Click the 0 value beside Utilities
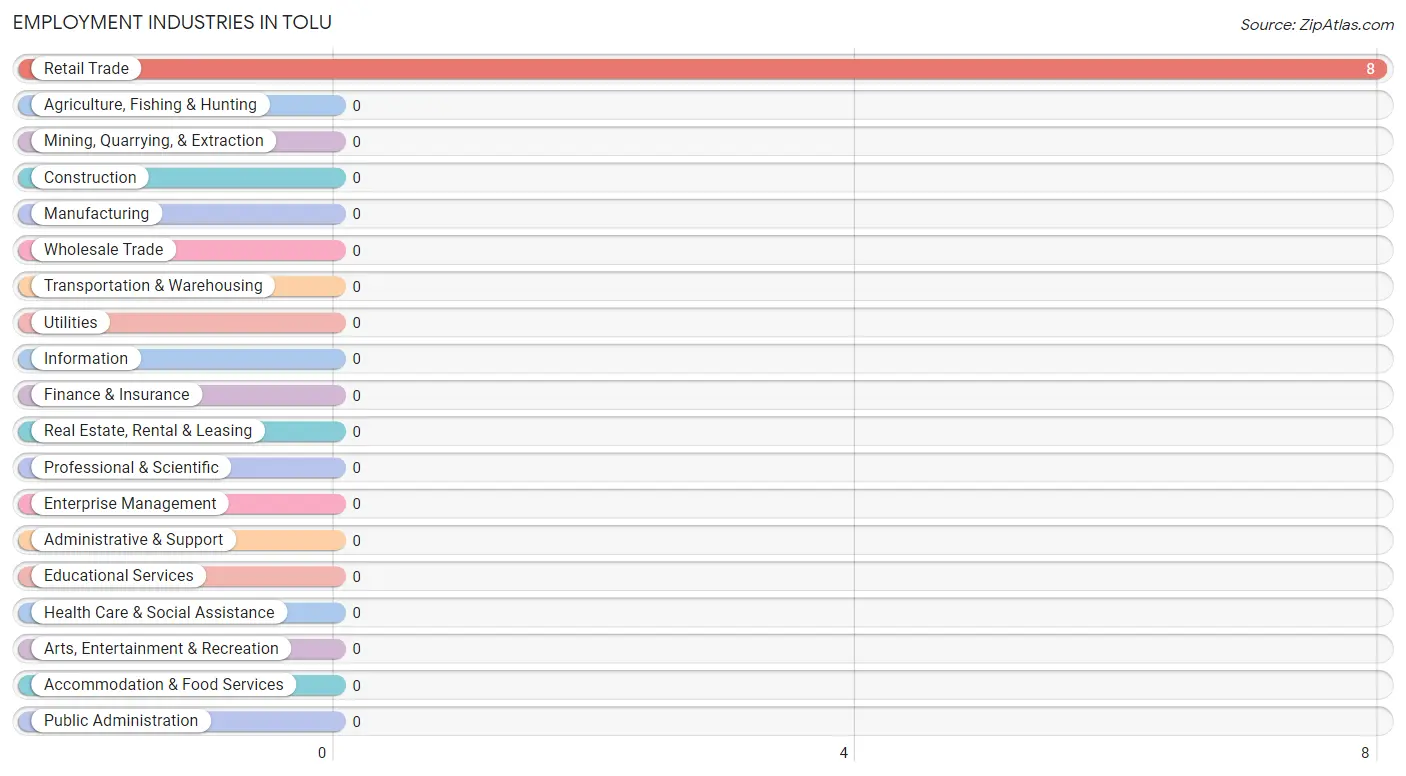The height and width of the screenshot is (776, 1406). pyautogui.click(x=356, y=323)
